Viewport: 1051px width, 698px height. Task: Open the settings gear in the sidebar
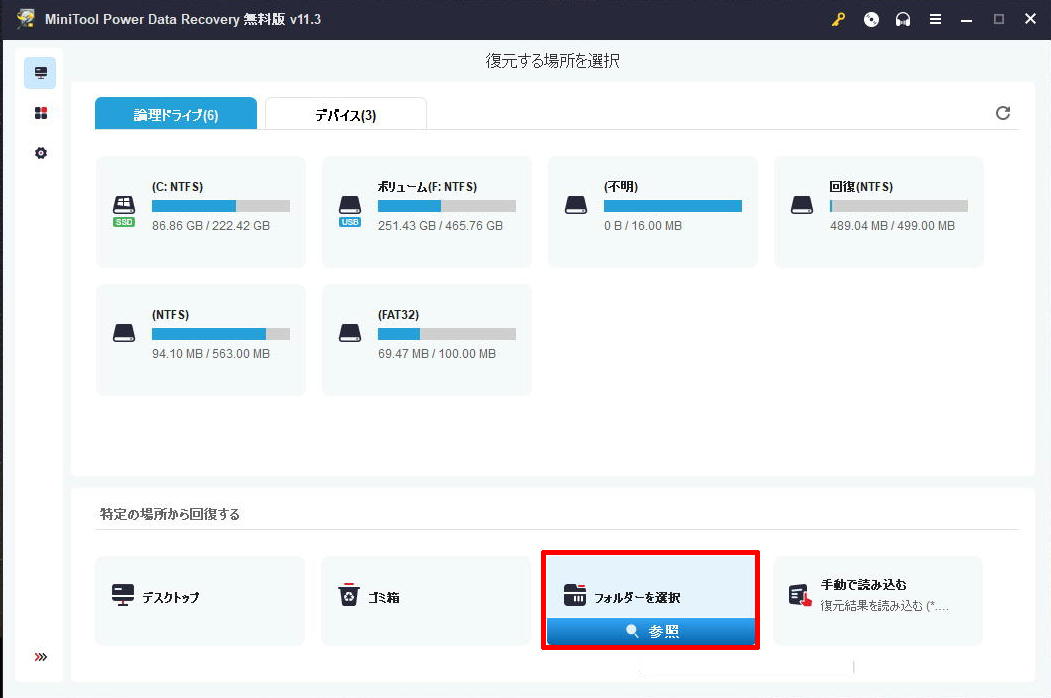point(41,152)
